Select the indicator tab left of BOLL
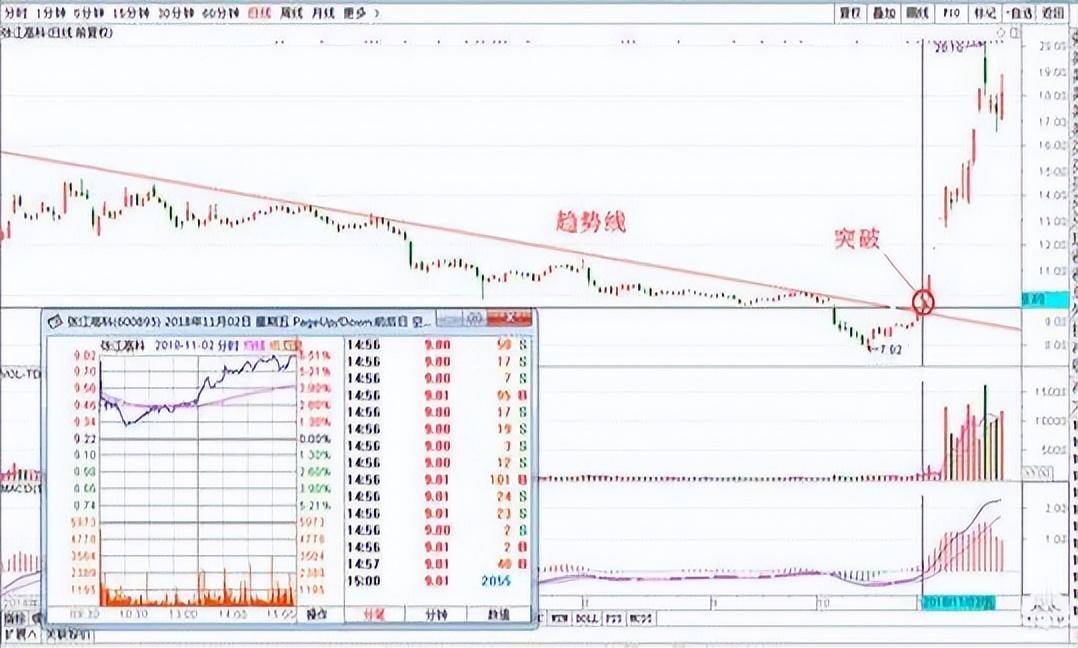The width and height of the screenshot is (1078, 648). click(x=560, y=619)
